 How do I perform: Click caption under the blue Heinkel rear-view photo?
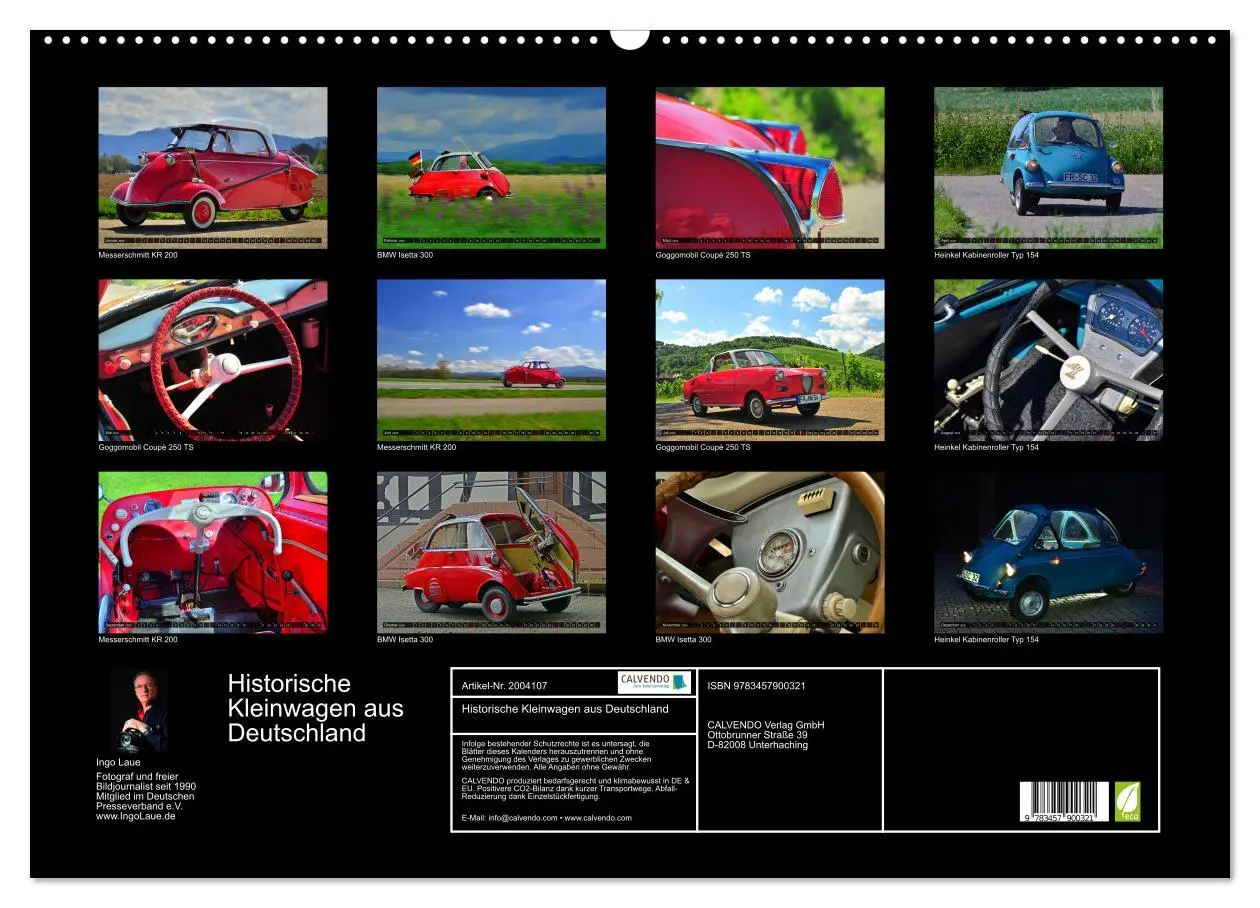click(987, 255)
